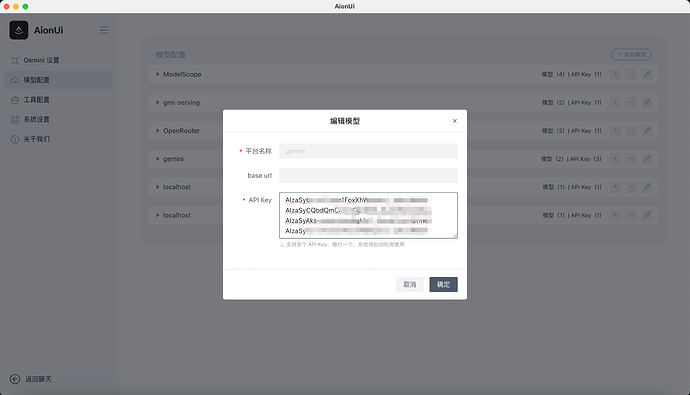Expand the first localhost row
The width and height of the screenshot is (690, 395).
[x=157, y=187]
